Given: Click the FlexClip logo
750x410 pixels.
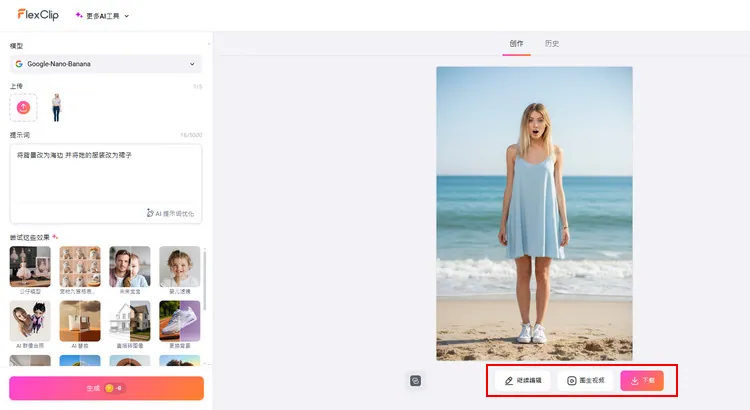Looking at the screenshot, I should (37, 15).
